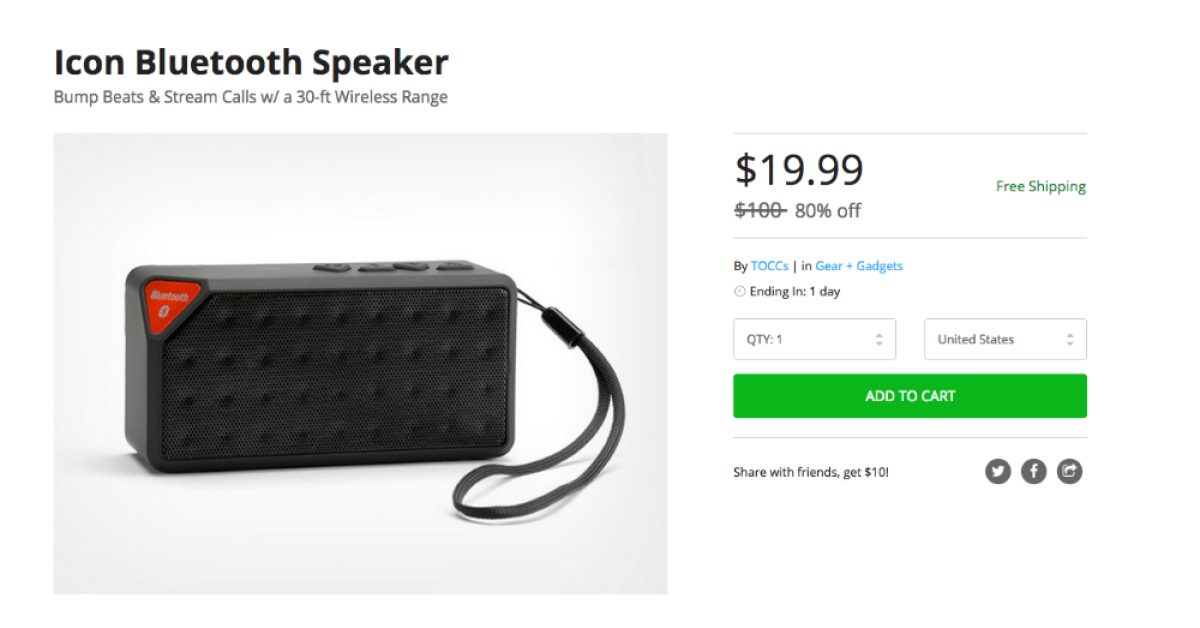Image resolution: width=1200 pixels, height=628 pixels.
Task: Select the Bump Beats subtitle text
Action: tap(250, 98)
